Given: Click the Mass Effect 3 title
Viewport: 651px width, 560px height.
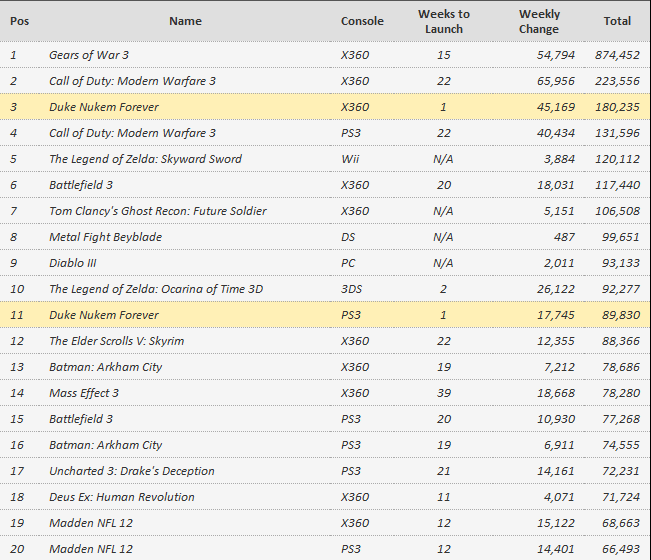Looking at the screenshot, I should (84, 393).
